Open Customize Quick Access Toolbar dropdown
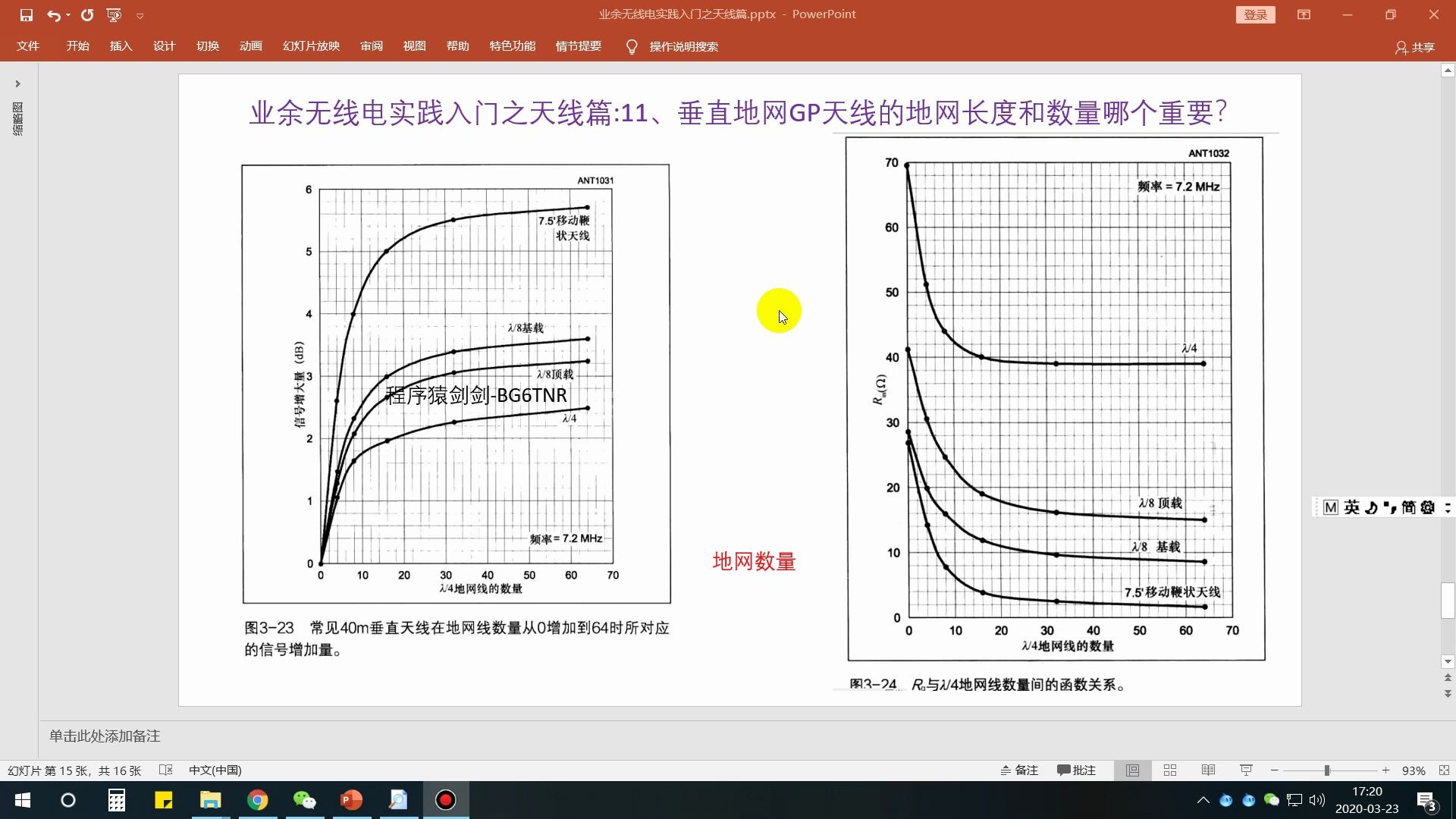 (x=140, y=15)
